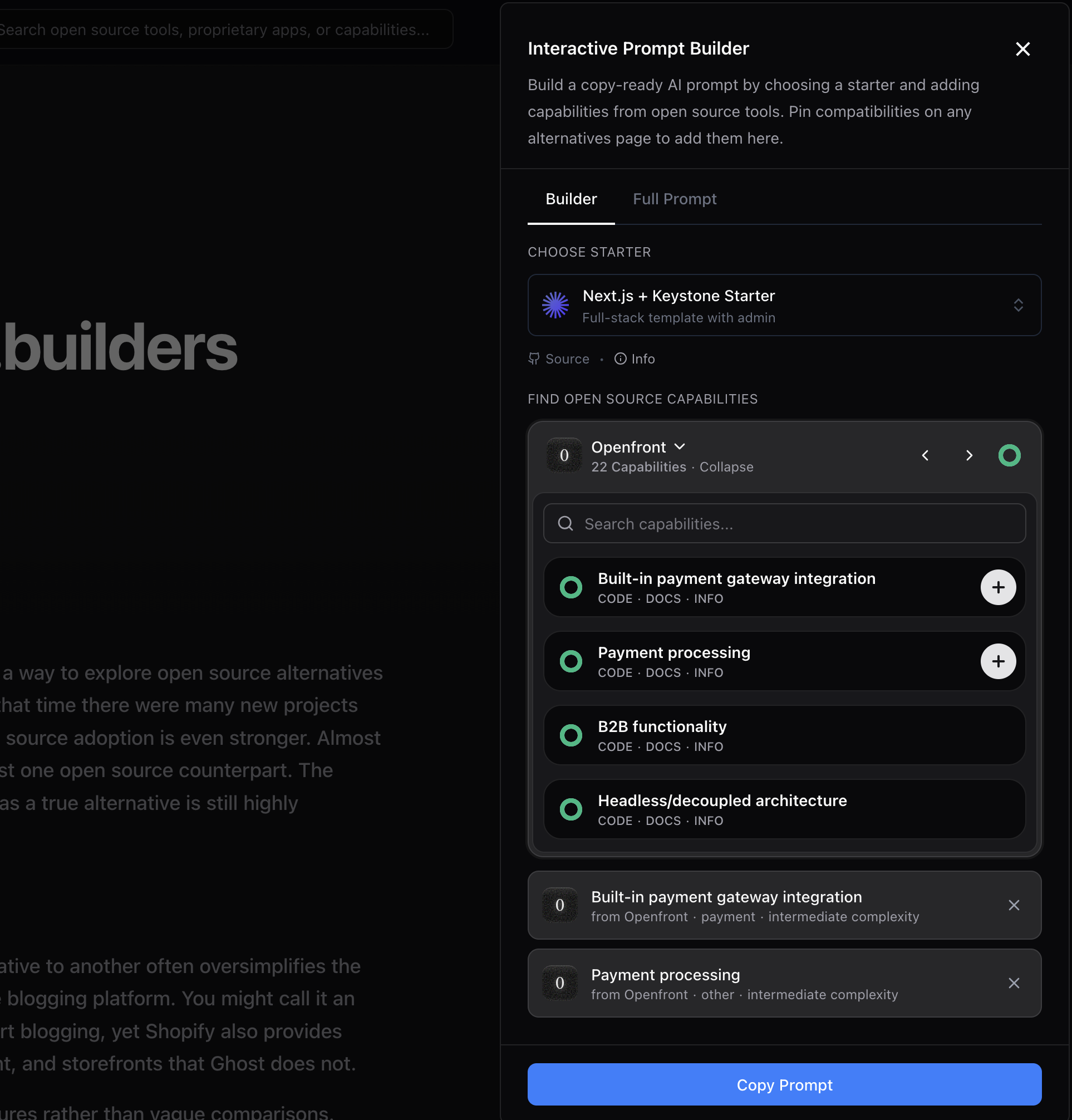Navigate to next tool with right arrow
Image resolution: width=1072 pixels, height=1120 pixels.
tap(969, 455)
